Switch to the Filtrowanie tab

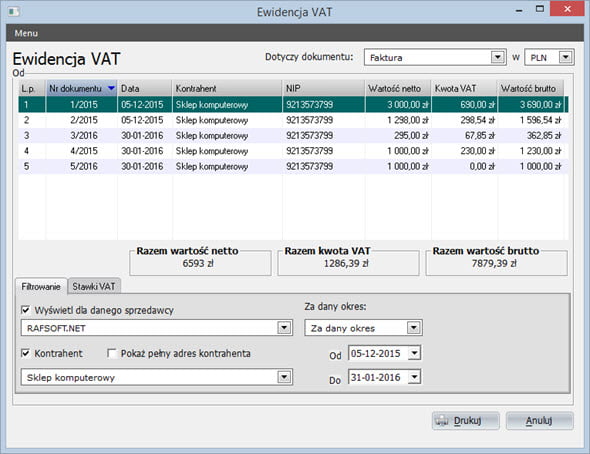point(41,286)
